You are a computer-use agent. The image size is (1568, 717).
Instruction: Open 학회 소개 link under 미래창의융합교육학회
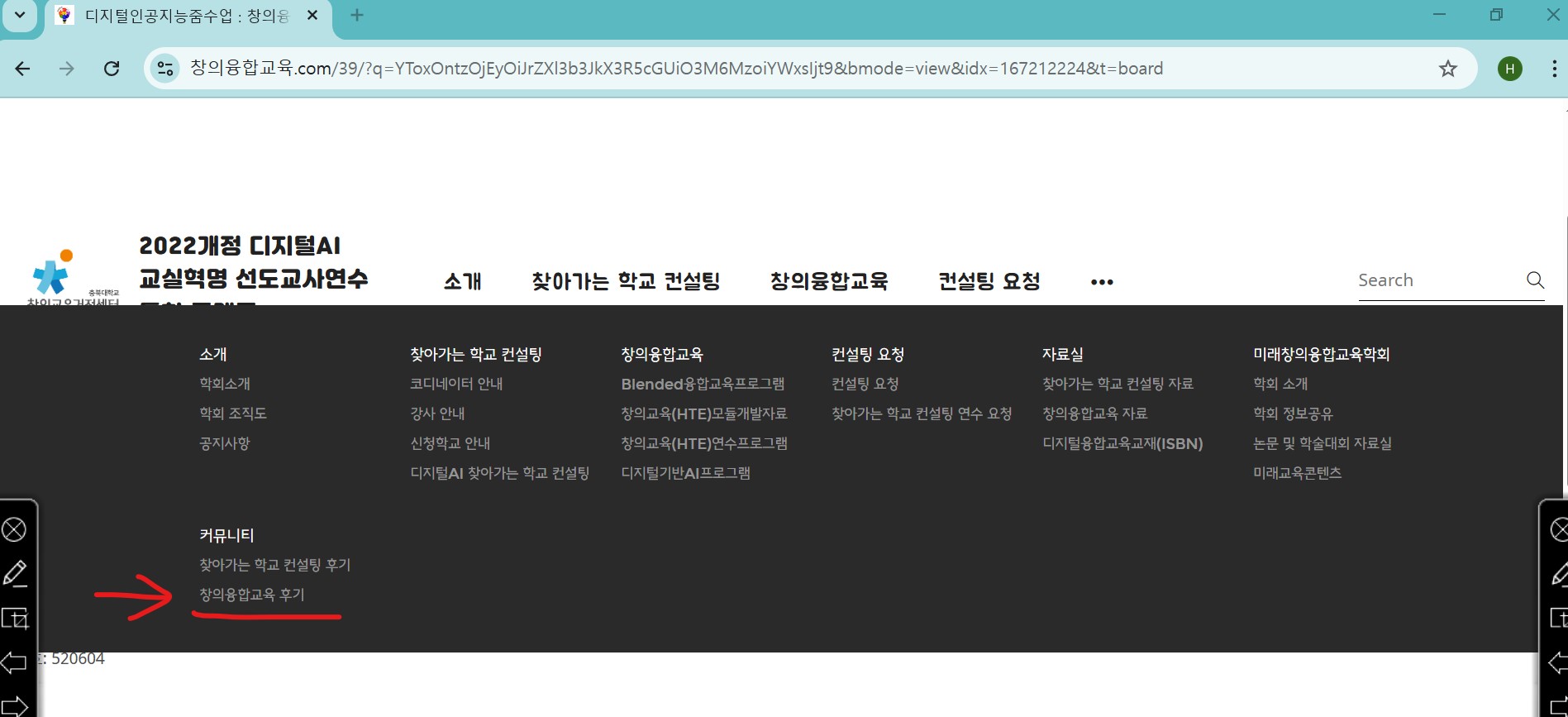pos(1280,384)
